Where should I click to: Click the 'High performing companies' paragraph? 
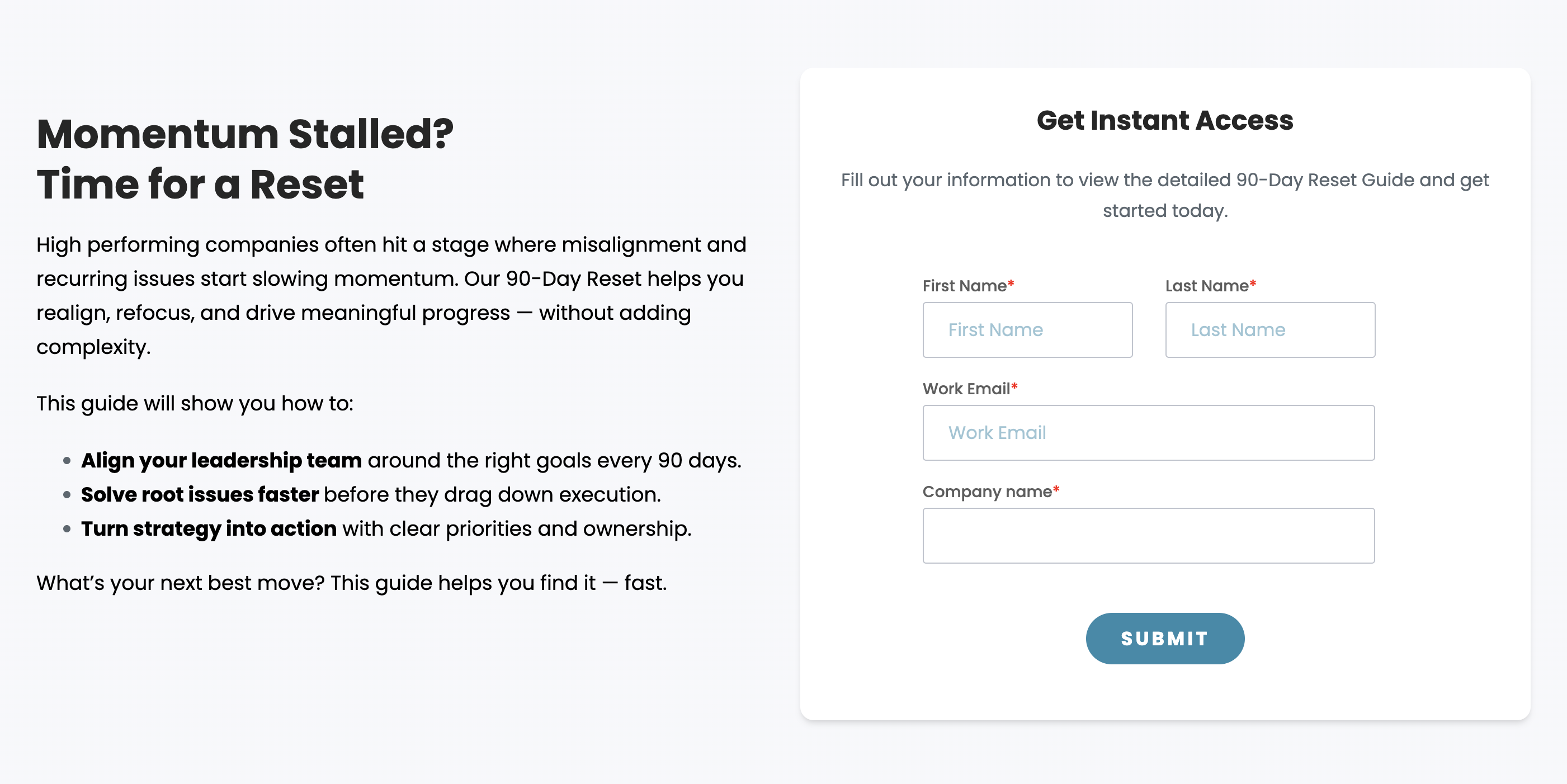click(x=390, y=296)
